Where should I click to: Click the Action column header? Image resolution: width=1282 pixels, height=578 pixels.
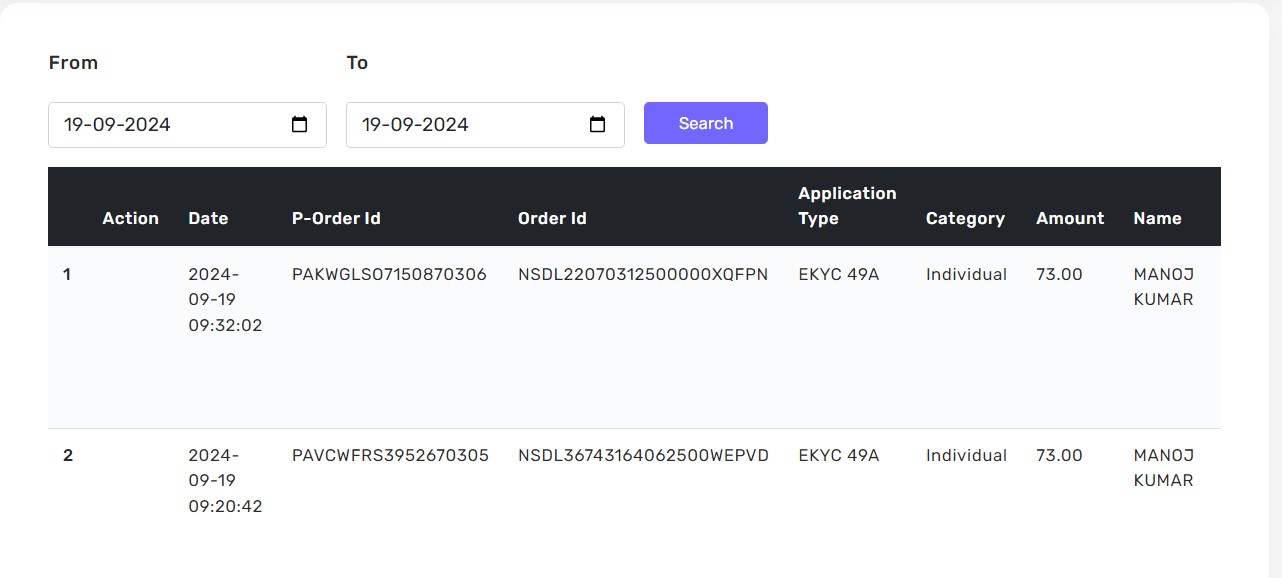(130, 218)
